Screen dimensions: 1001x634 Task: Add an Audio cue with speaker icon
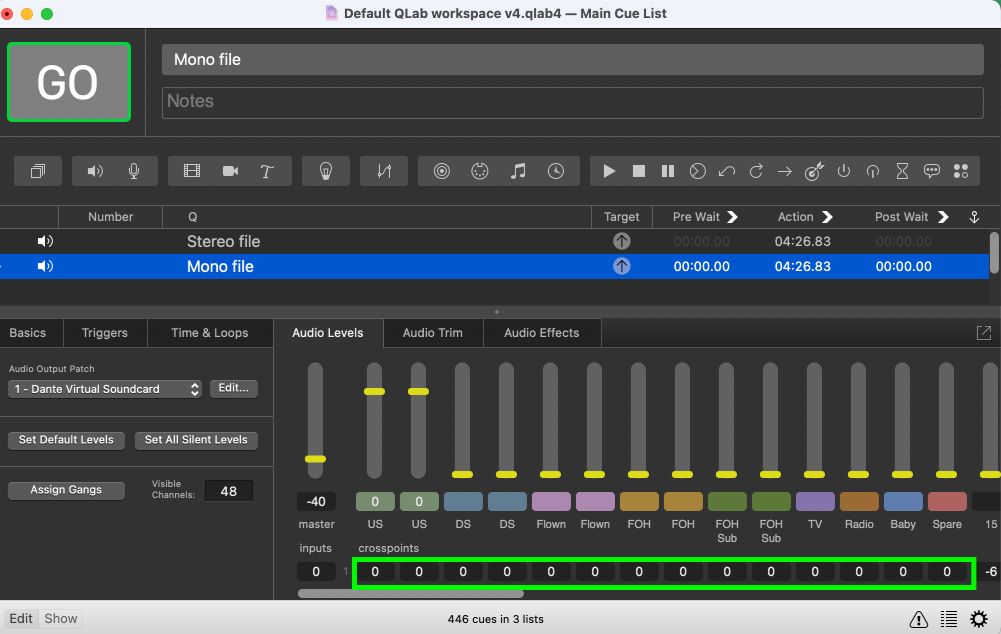pos(95,171)
